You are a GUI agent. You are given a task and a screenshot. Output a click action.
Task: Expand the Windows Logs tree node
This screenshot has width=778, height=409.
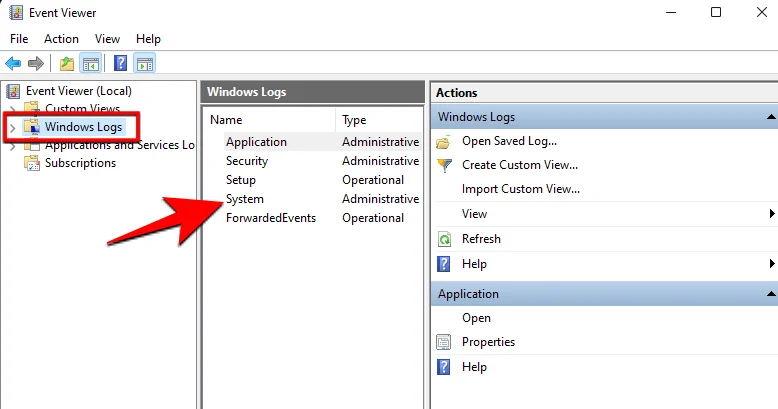[12, 127]
